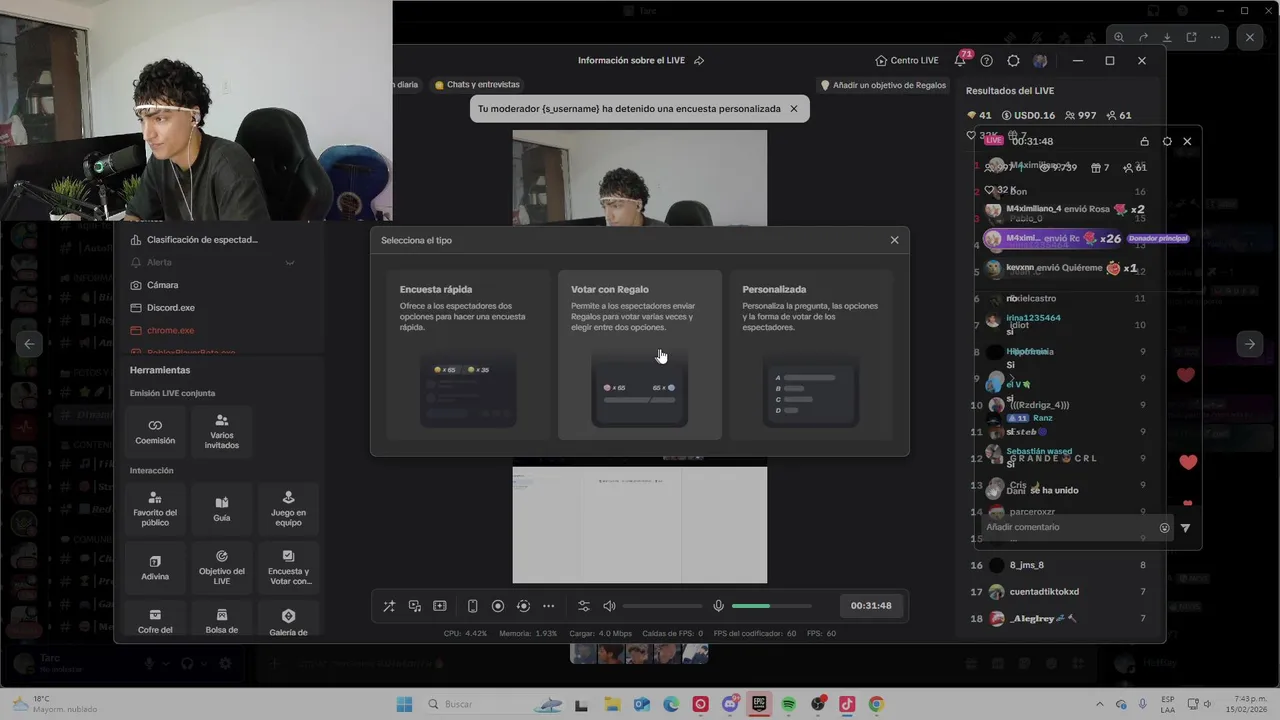Open Centro LIVE

[906, 60]
